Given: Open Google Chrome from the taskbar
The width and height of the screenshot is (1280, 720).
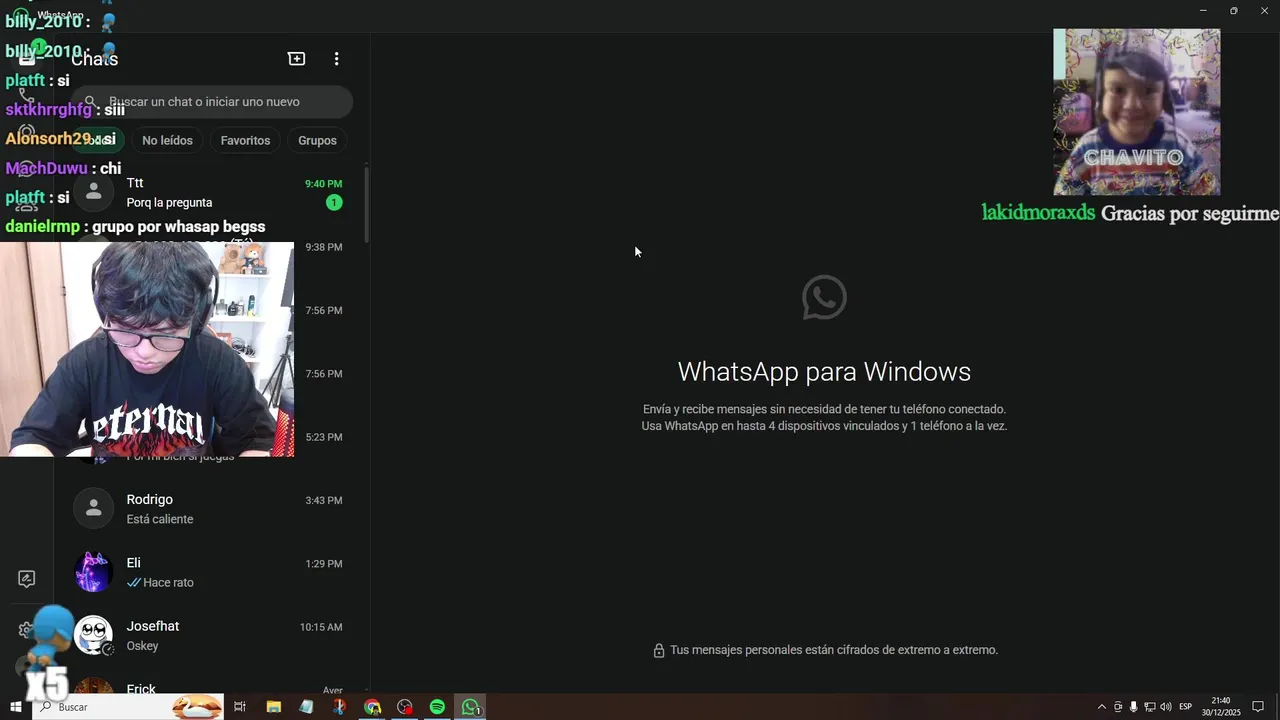Looking at the screenshot, I should [x=372, y=707].
